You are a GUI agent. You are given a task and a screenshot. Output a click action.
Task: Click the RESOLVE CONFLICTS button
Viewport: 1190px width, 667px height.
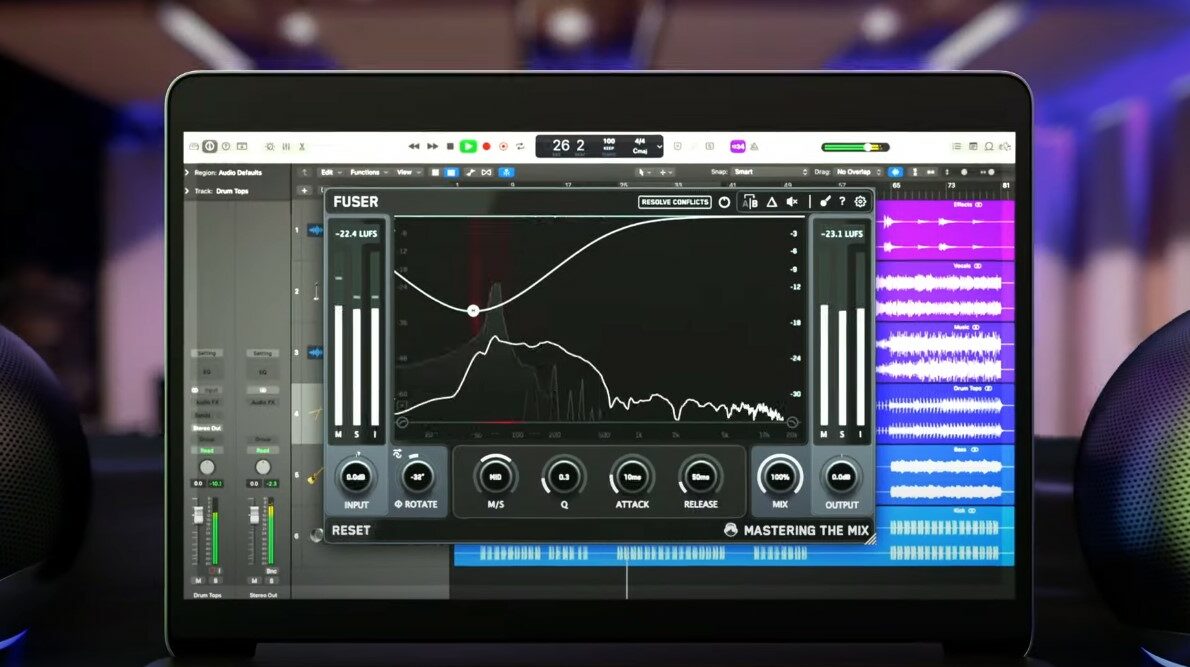coord(675,202)
